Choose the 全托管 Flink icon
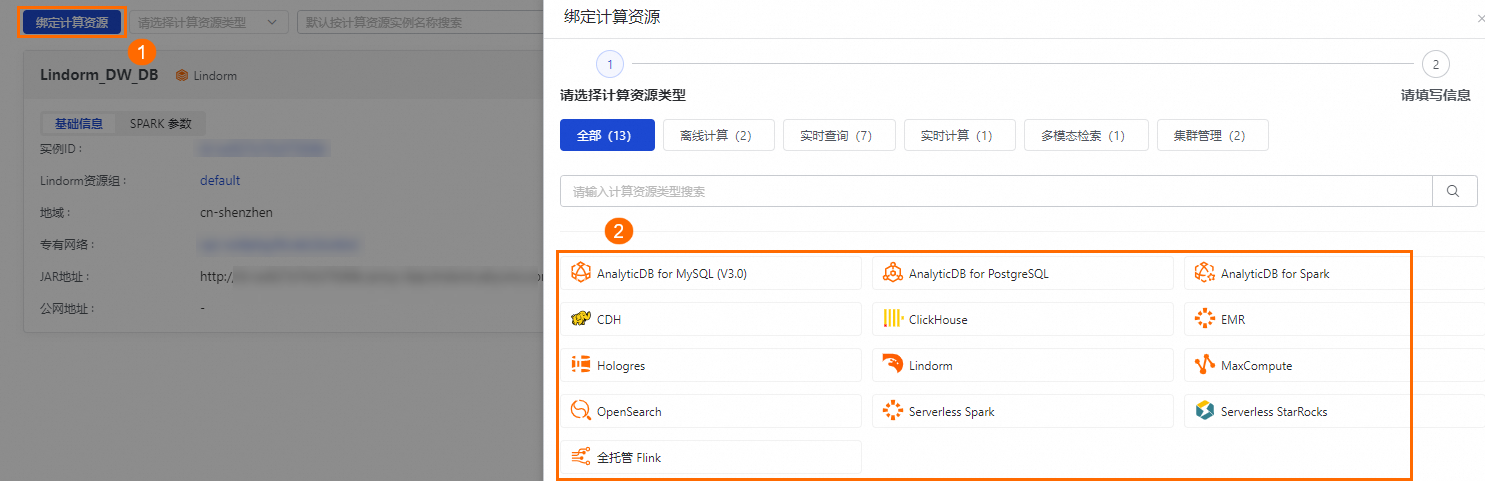 (581, 457)
